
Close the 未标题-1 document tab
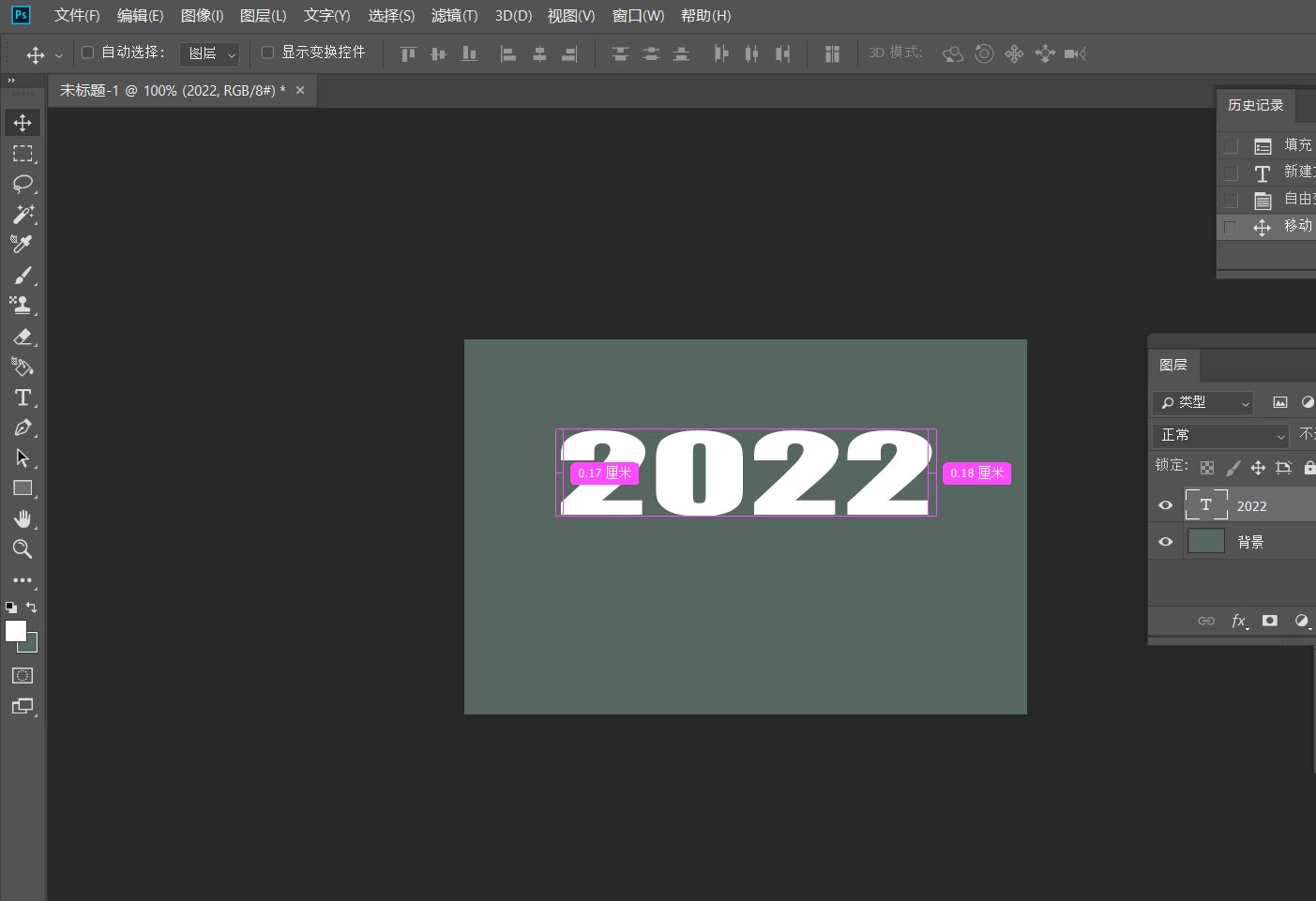300,90
